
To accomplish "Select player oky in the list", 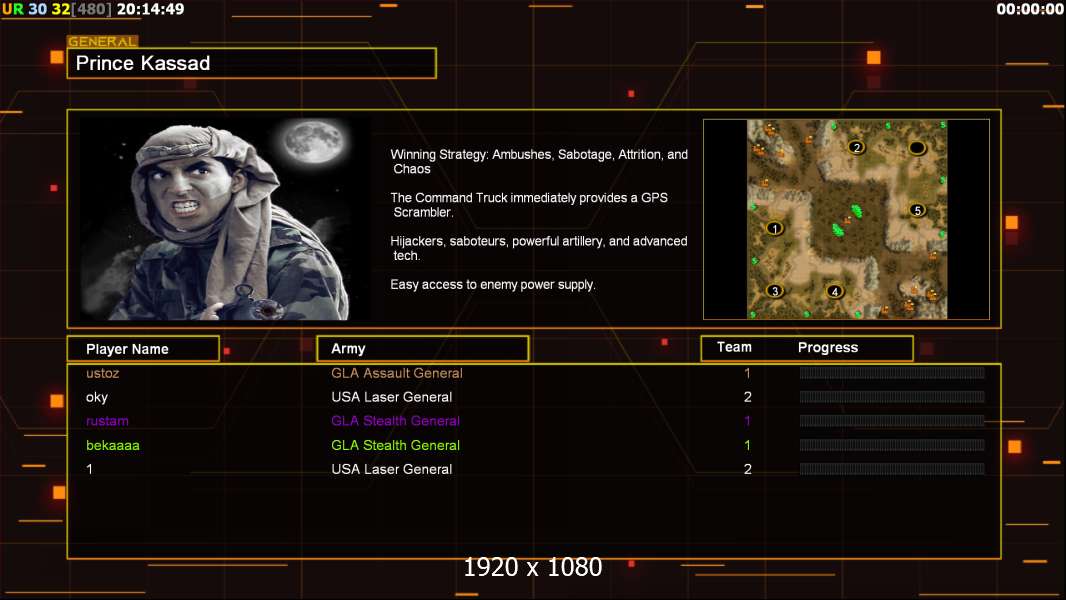I will 97,397.
